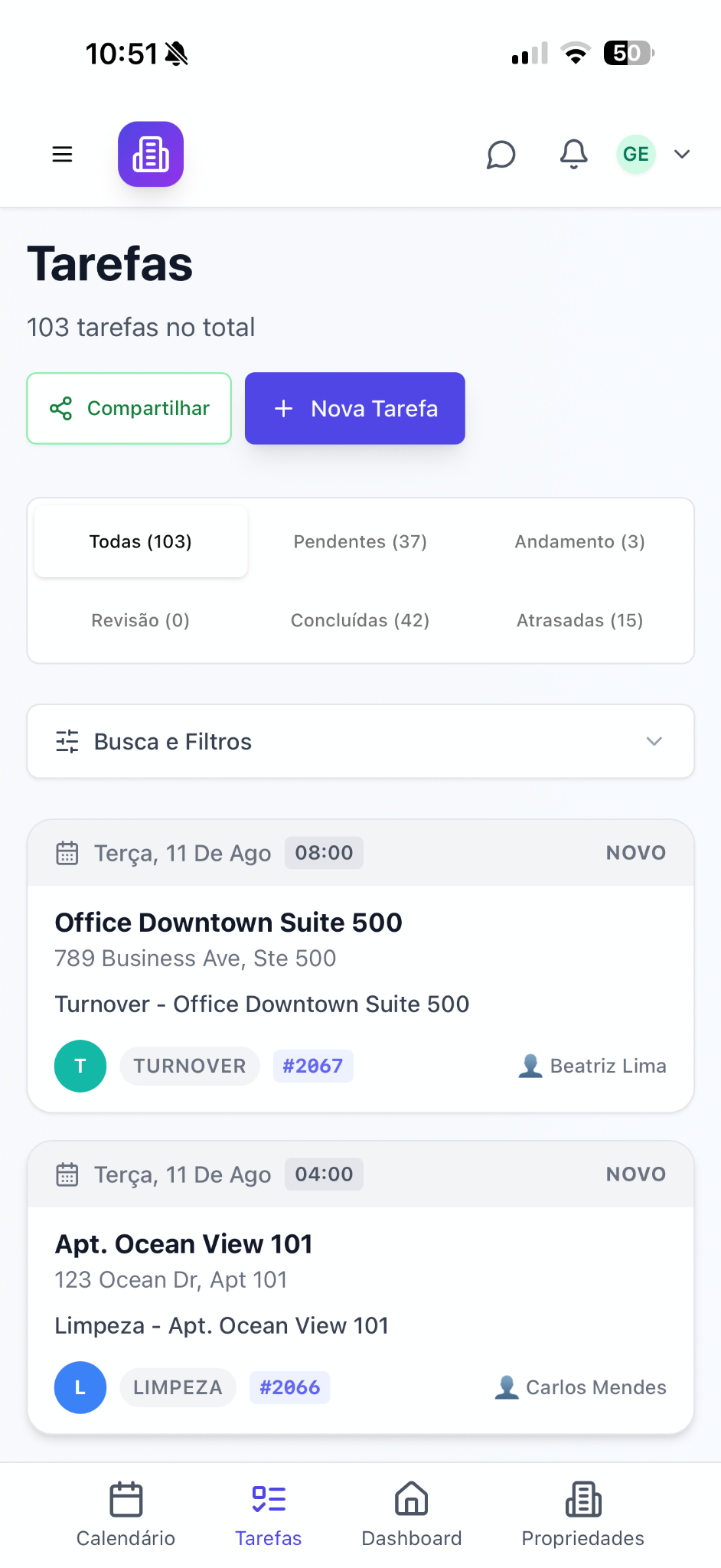This screenshot has width=721, height=1568.
Task: Select assignee Carlos Mendes
Action: [580, 1387]
